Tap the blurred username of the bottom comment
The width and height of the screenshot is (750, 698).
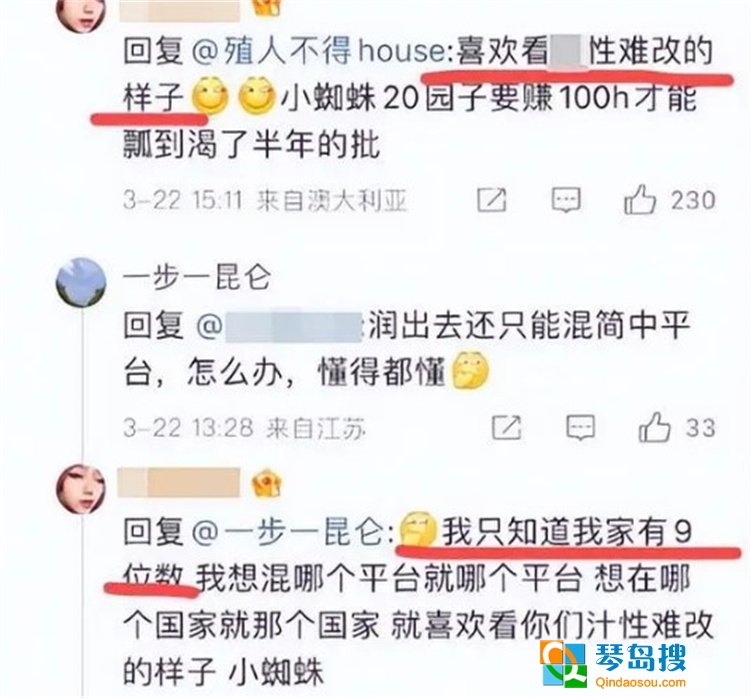[x=179, y=482]
